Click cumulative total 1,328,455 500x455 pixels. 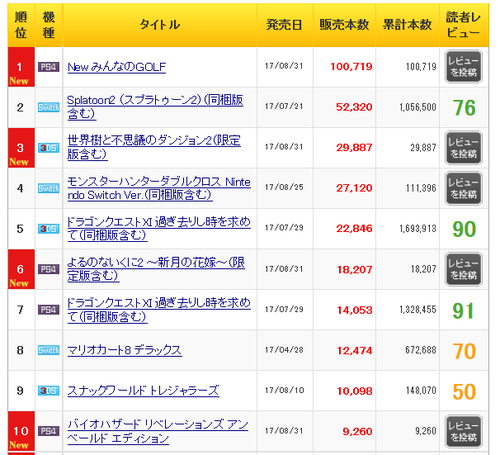[x=418, y=310]
